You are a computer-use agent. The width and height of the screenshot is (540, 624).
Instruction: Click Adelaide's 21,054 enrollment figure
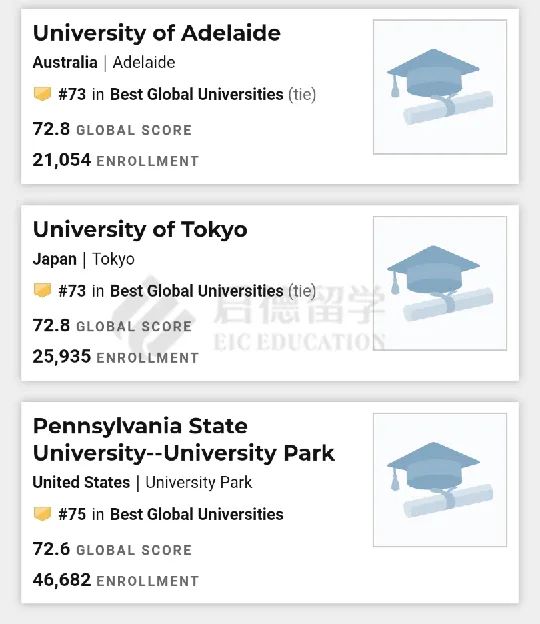(62, 160)
